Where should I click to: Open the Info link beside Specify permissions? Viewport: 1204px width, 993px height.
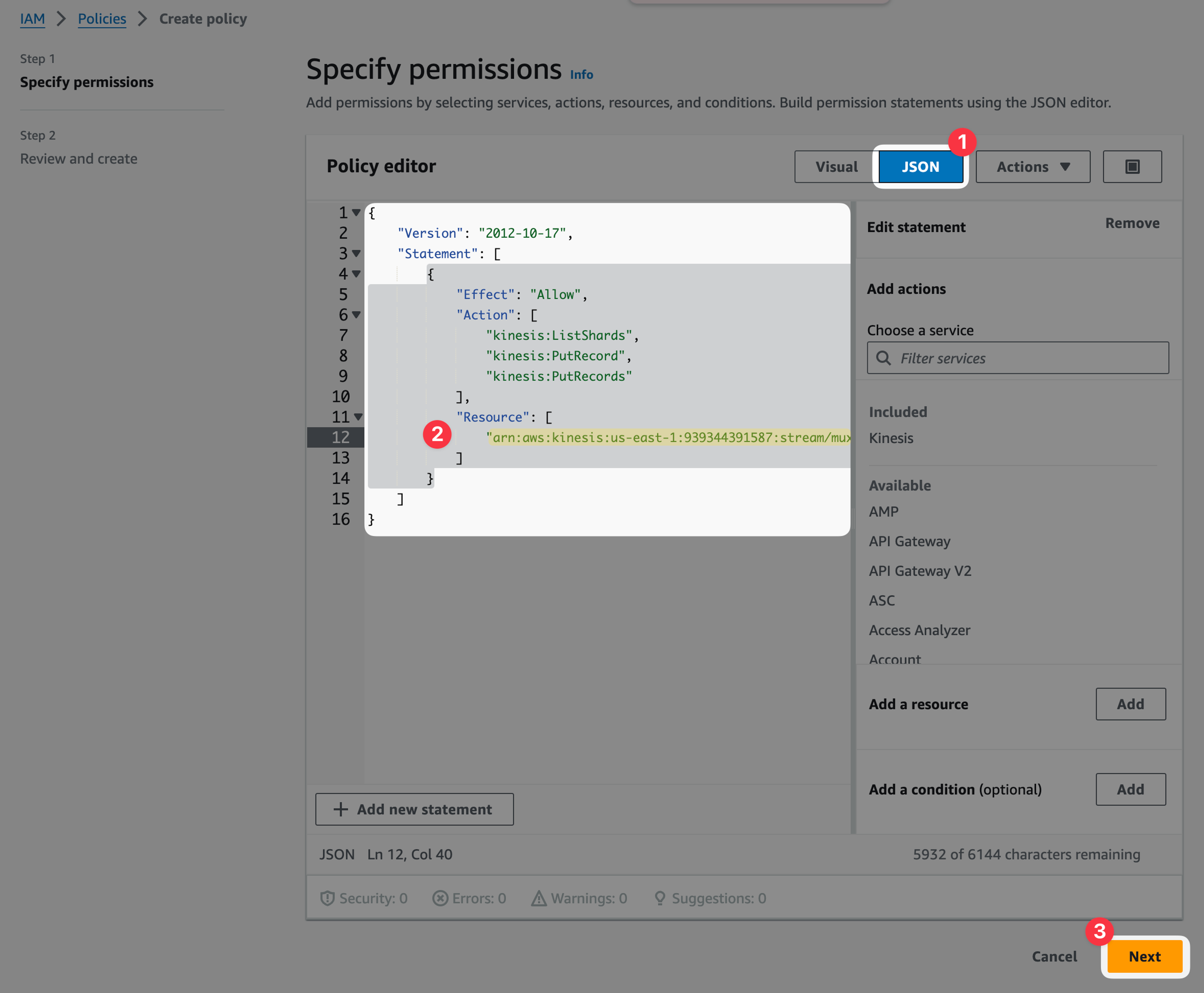click(x=581, y=74)
